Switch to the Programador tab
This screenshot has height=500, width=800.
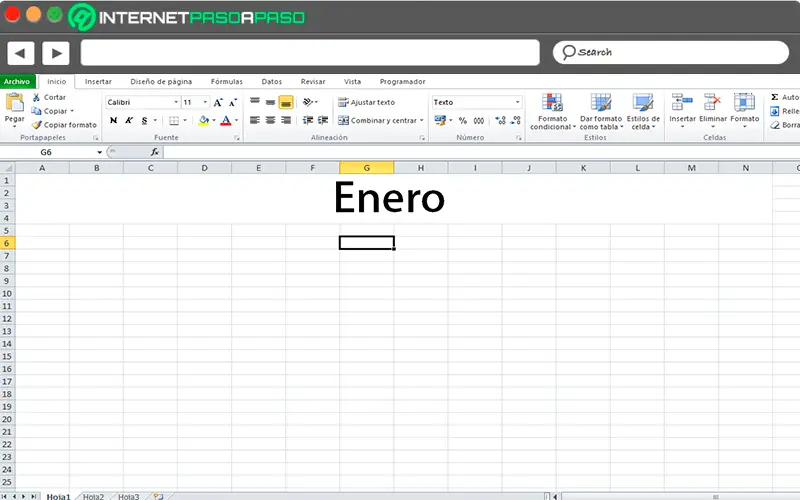coord(403,82)
